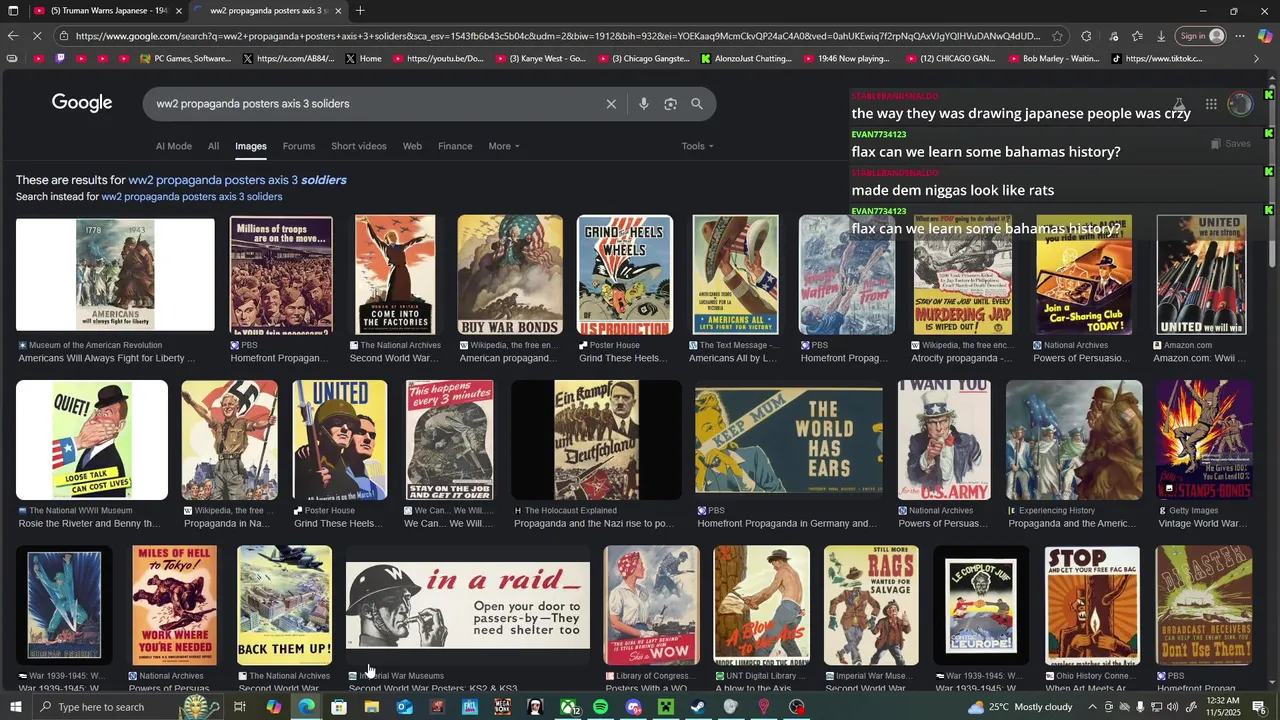Open the Forums results tab

[x=298, y=146]
